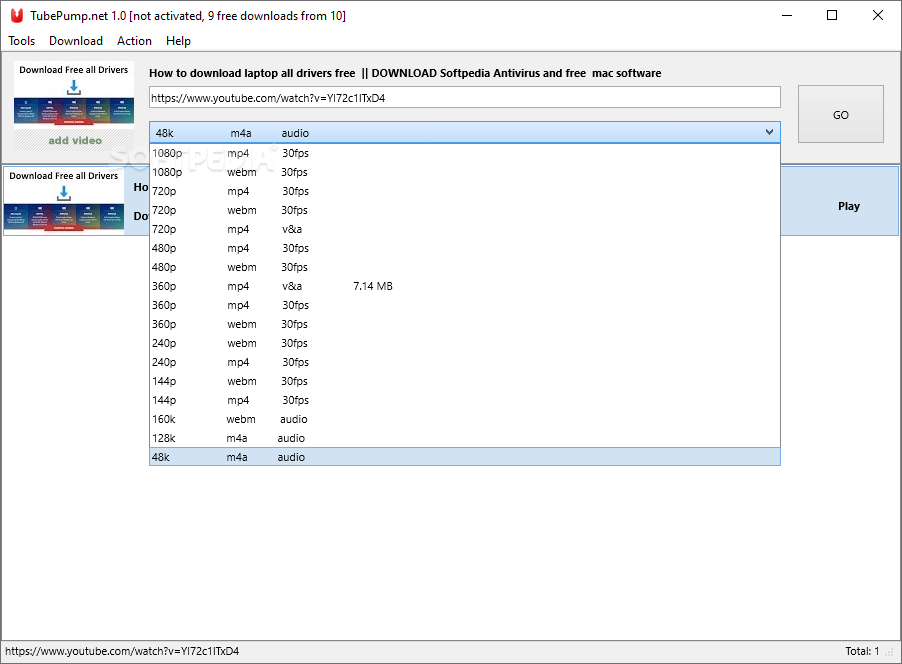Screen dimensions: 902x664
Task: Click the Play button in the video row
Action: point(849,206)
